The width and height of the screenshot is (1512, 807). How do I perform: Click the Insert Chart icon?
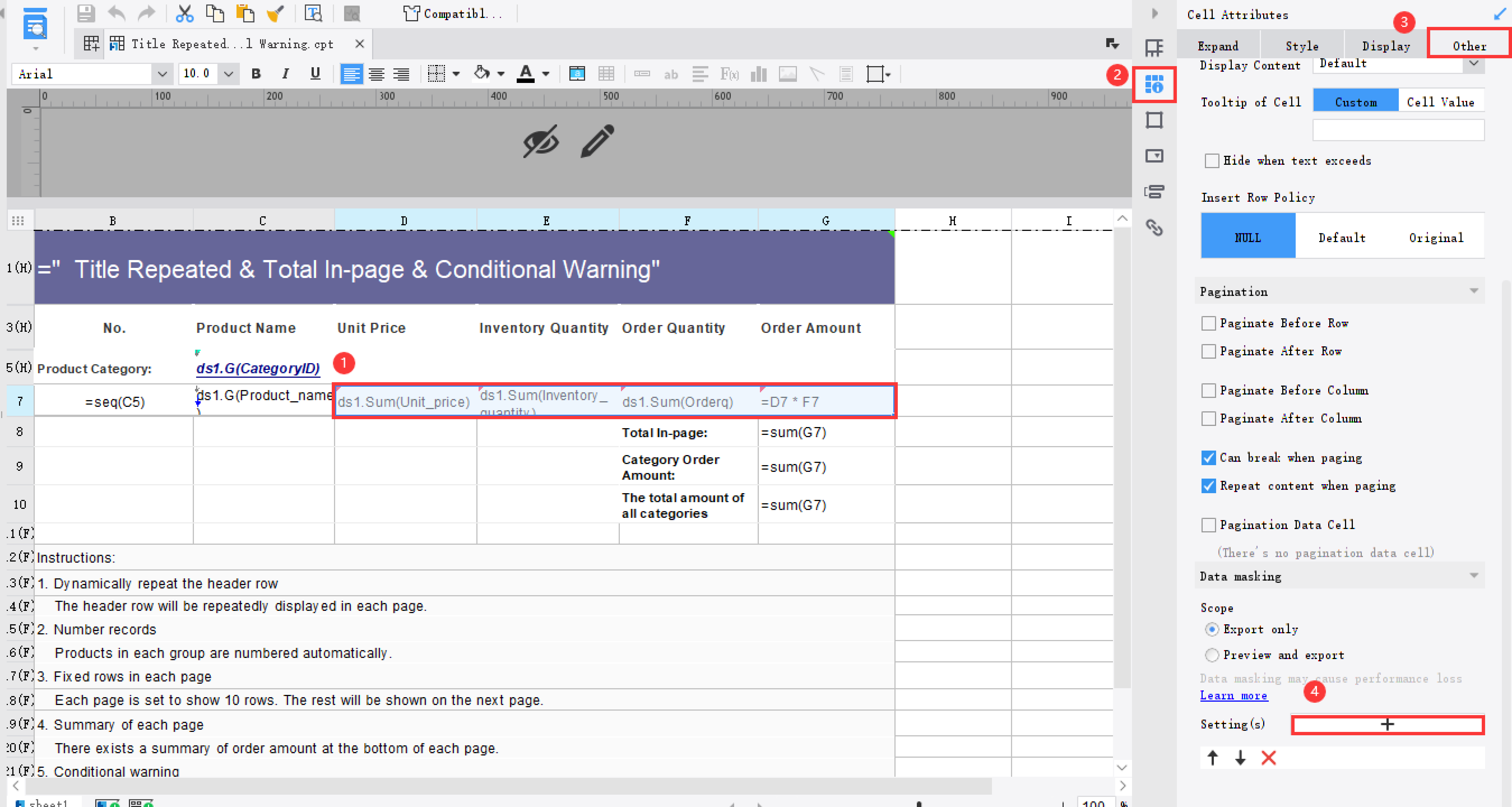(759, 74)
